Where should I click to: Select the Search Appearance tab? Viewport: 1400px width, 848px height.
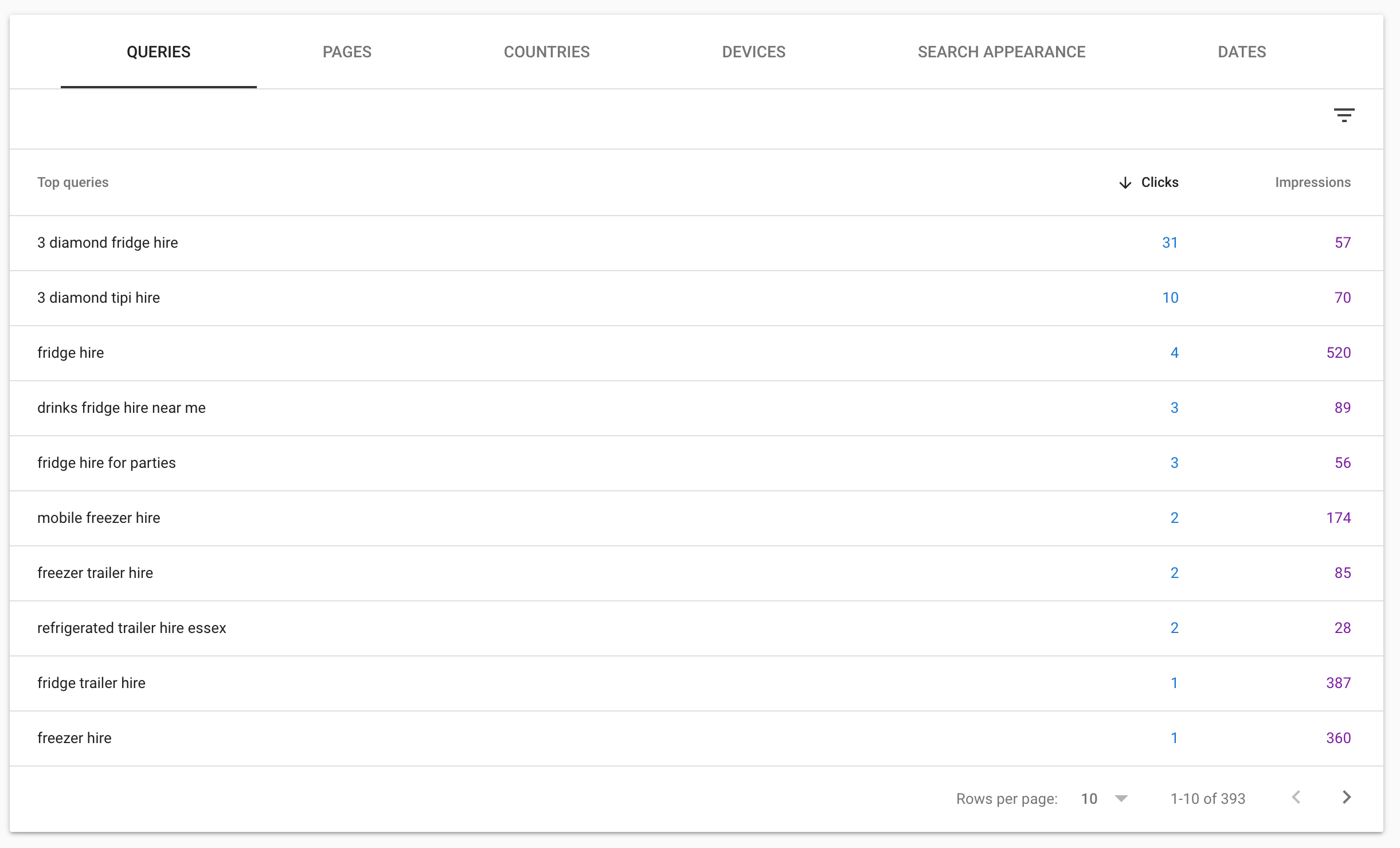tap(1001, 52)
